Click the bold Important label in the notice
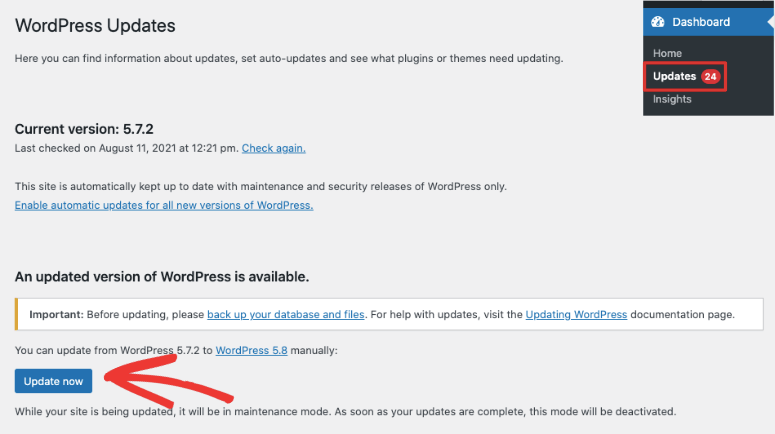The image size is (775, 434). [x=56, y=314]
